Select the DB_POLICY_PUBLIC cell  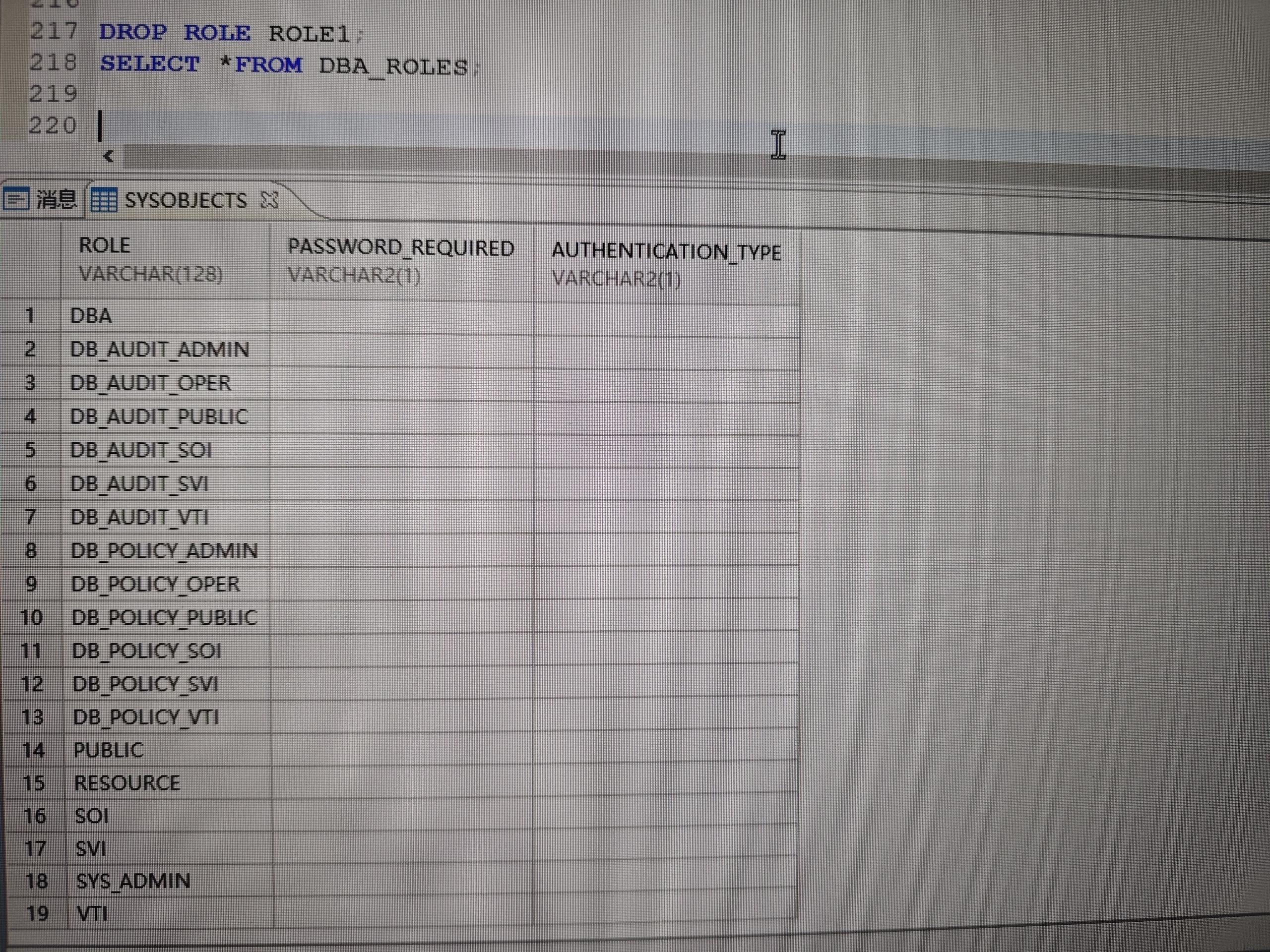(166, 617)
